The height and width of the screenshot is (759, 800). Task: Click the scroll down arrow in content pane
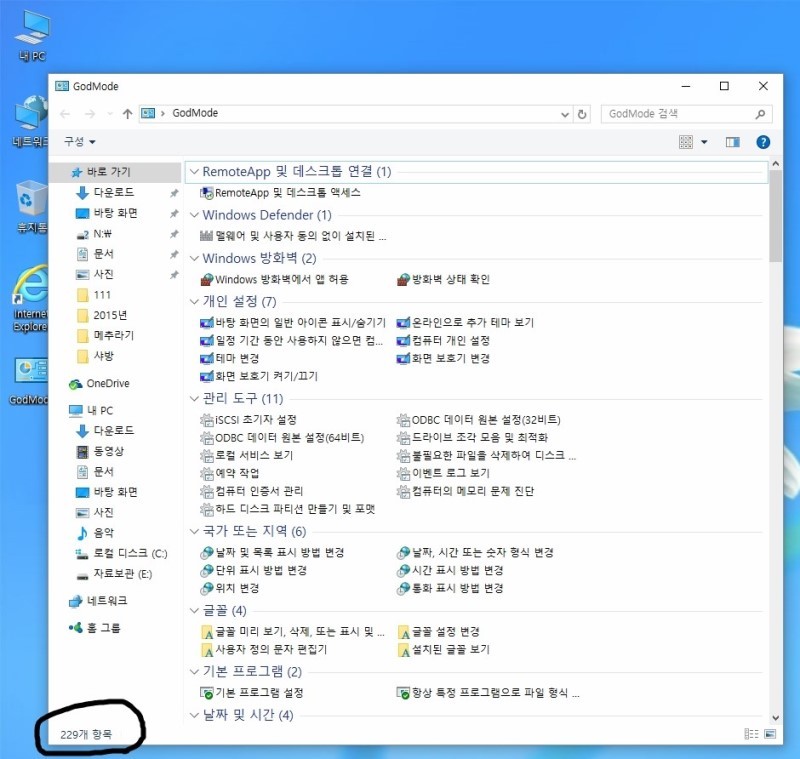click(776, 718)
